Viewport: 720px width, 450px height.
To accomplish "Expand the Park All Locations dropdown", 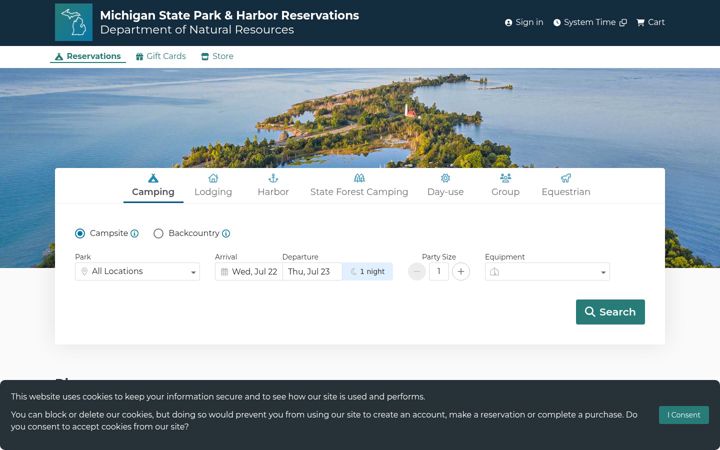I will pos(137,271).
